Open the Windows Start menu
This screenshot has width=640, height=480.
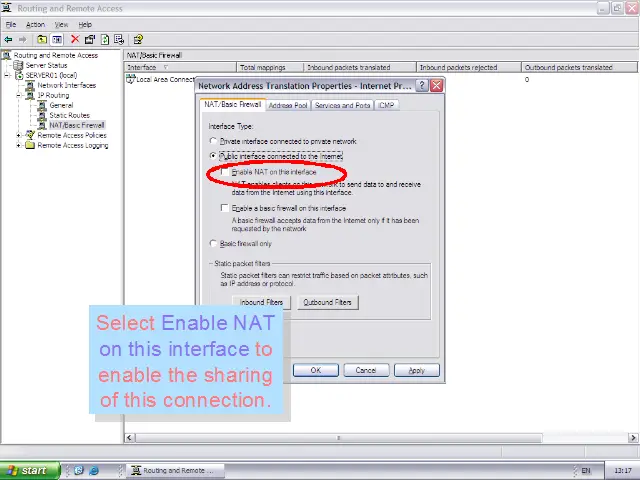[x=30, y=471]
